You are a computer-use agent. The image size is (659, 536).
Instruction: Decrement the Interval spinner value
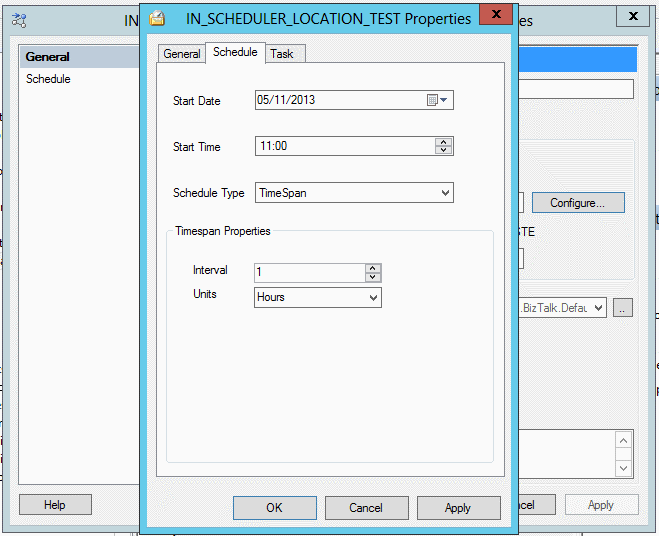tap(372, 277)
